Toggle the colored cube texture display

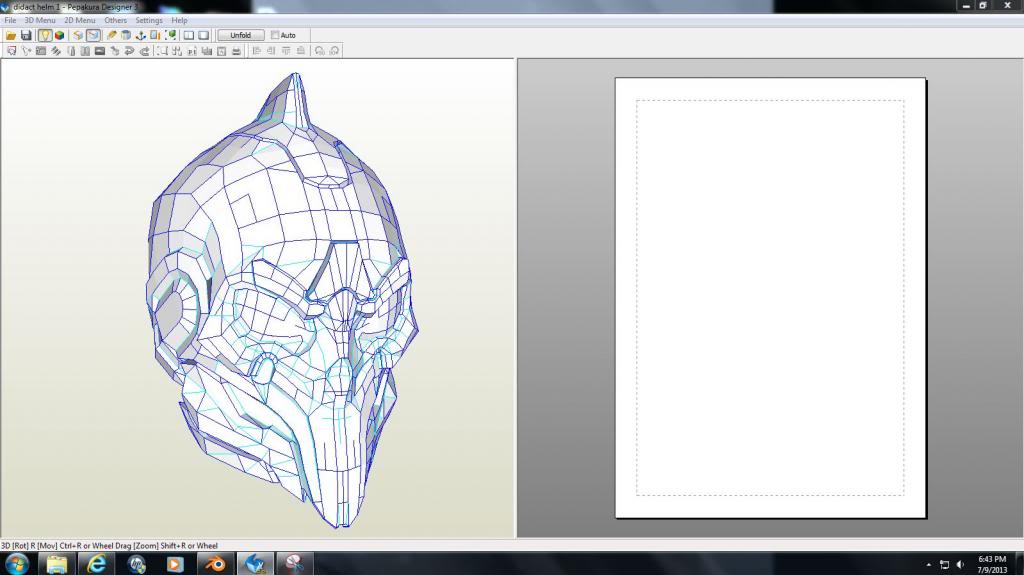tap(59, 35)
